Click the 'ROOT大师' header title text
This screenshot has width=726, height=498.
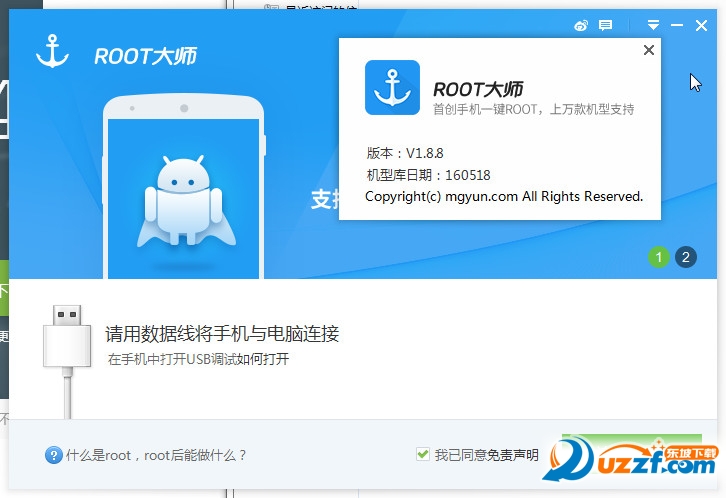(x=145, y=56)
